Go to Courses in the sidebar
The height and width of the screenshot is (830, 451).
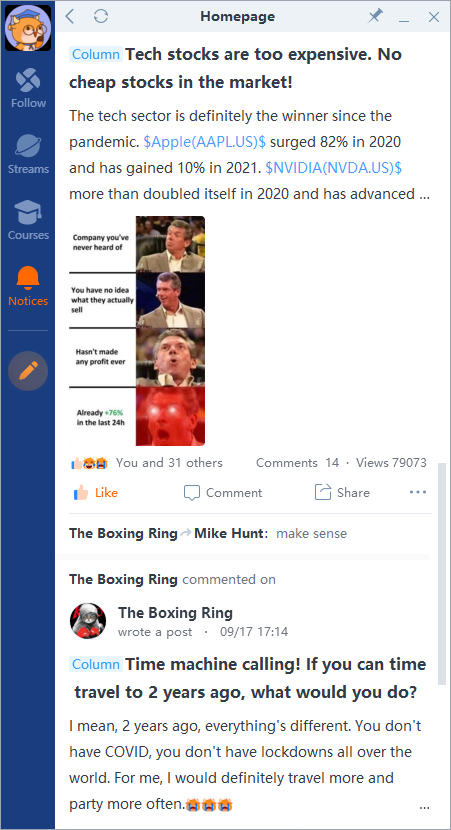point(28,220)
